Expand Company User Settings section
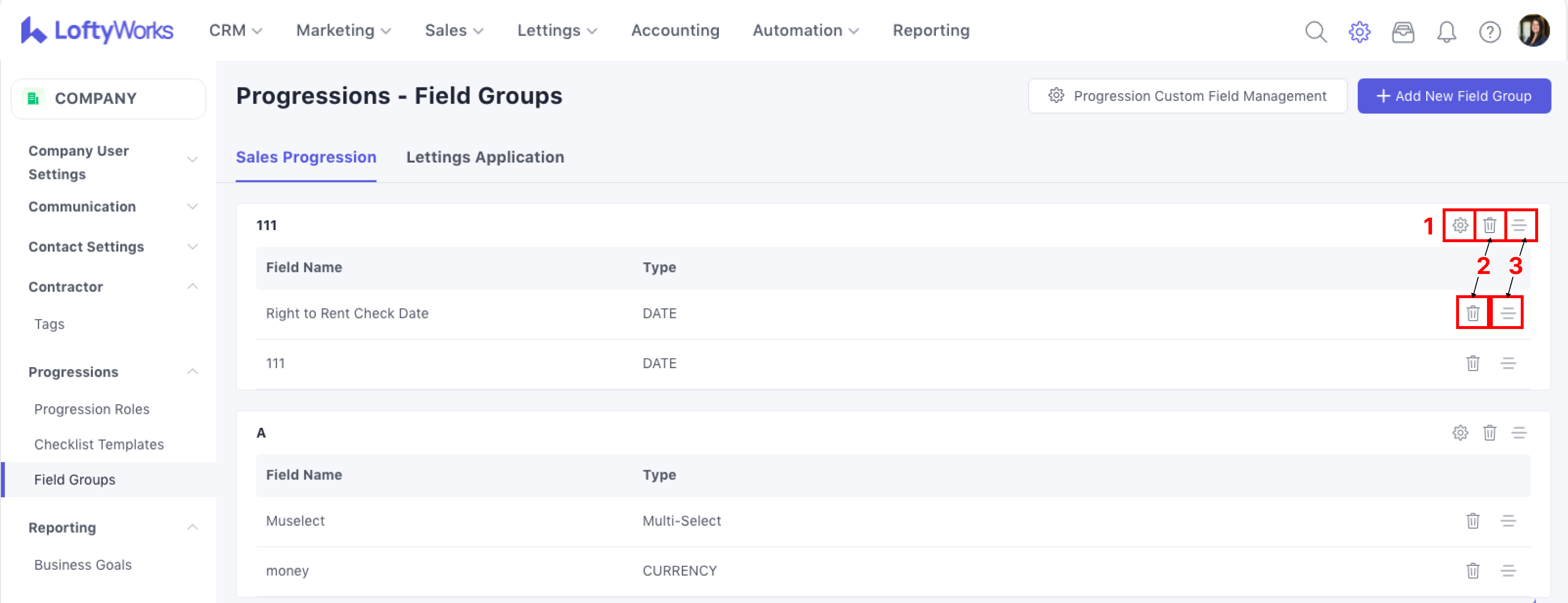 click(x=192, y=160)
